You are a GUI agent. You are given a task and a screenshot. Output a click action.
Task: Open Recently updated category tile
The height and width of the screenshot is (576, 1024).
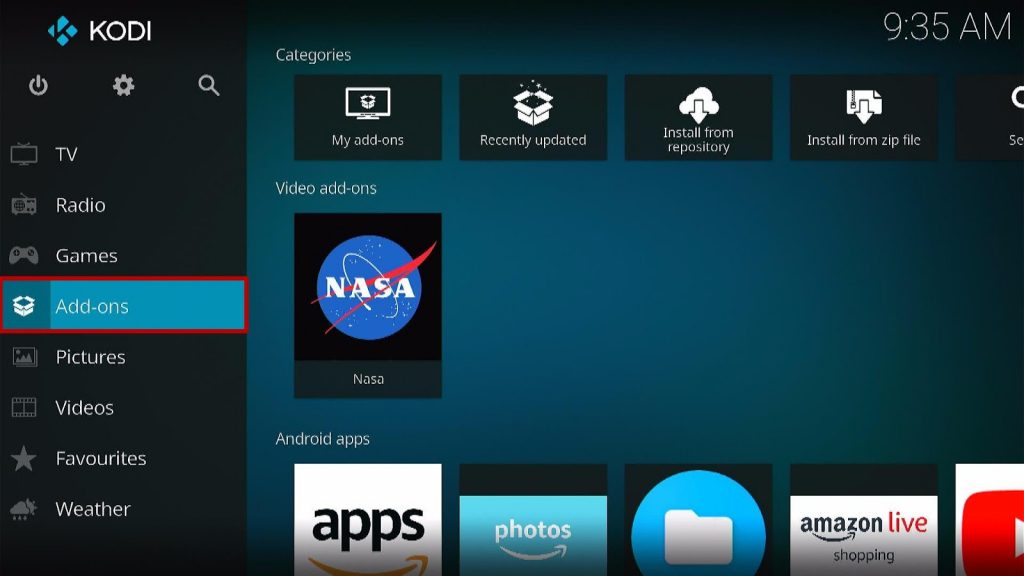pos(533,118)
